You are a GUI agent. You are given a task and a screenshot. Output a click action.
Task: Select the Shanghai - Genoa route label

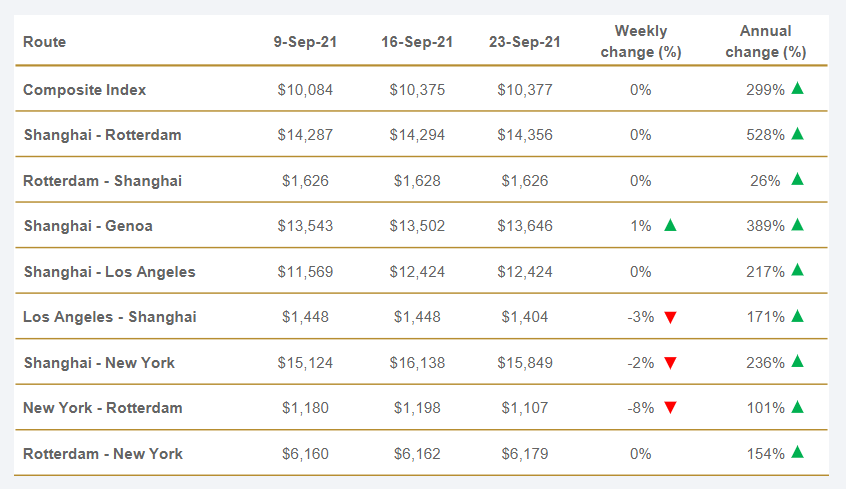pos(88,226)
